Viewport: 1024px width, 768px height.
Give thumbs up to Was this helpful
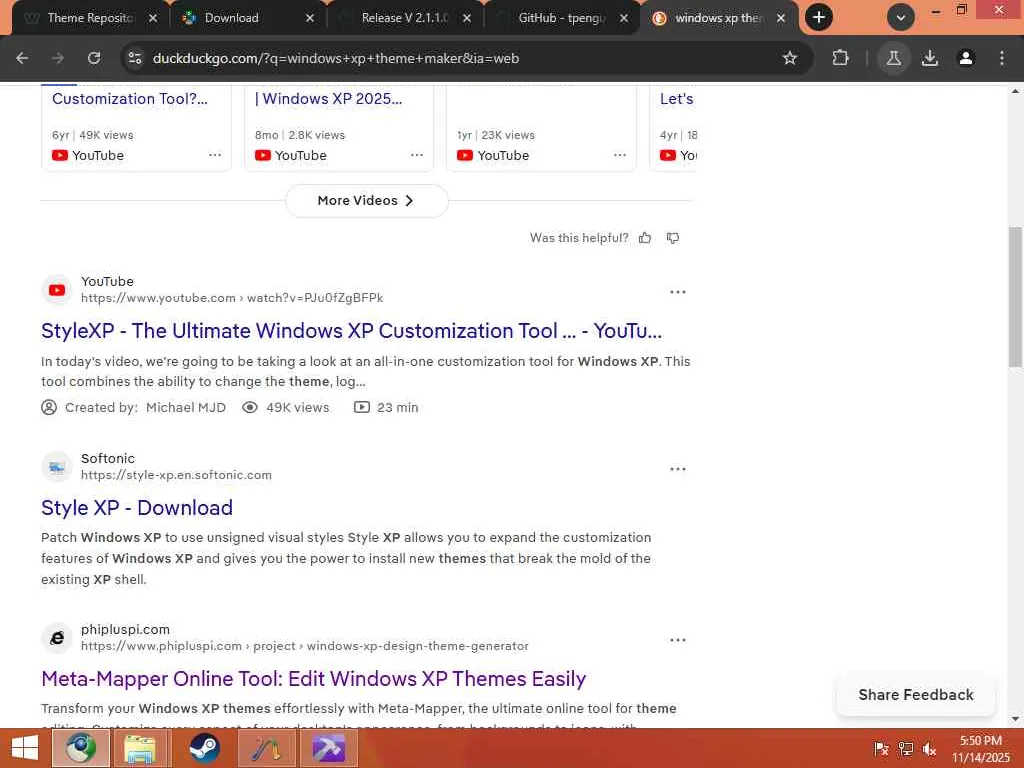[645, 238]
